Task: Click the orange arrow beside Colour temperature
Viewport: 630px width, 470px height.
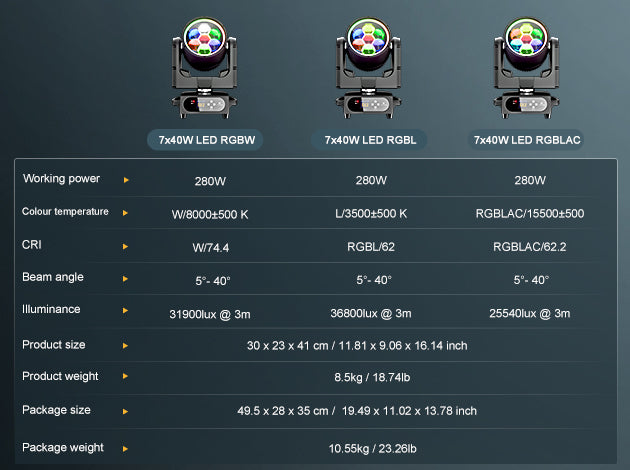Action: pos(126,212)
